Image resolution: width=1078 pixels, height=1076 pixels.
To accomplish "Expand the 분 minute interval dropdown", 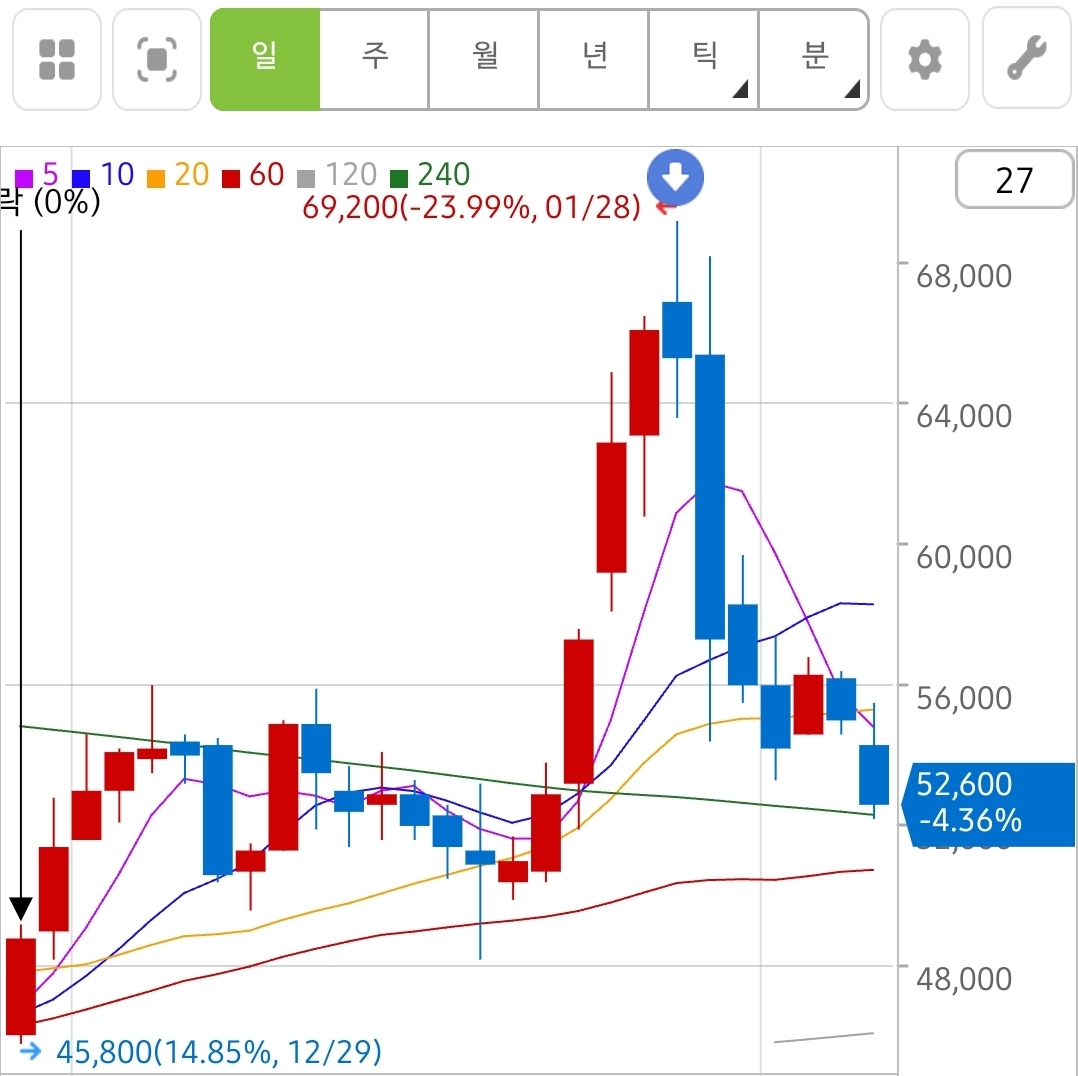I will [x=814, y=59].
